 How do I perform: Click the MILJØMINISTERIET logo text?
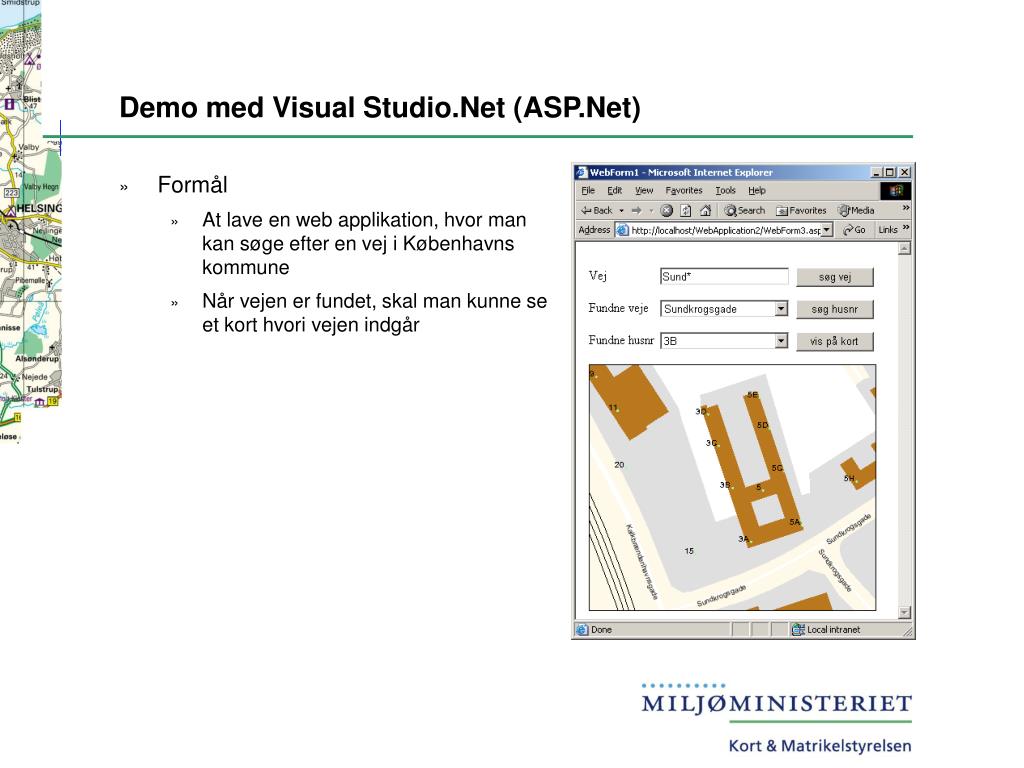point(776,704)
